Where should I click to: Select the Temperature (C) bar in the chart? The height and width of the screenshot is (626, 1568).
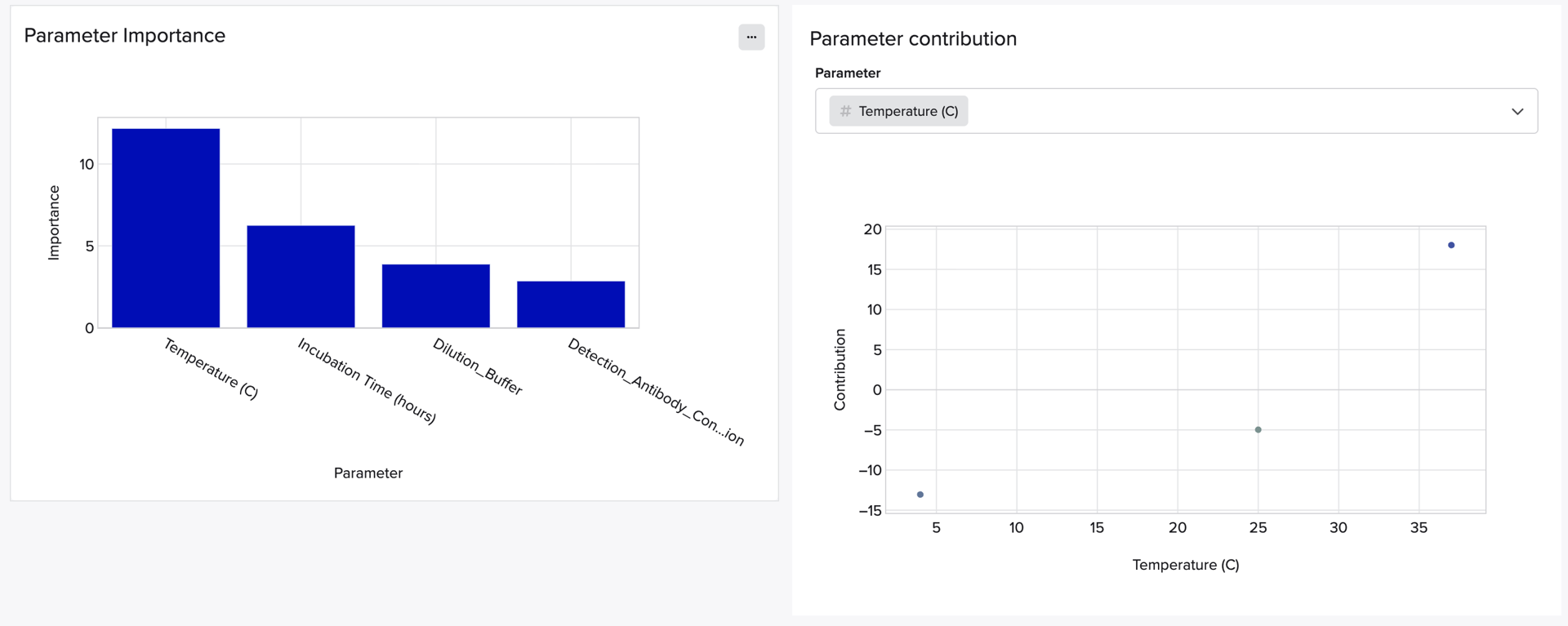(x=165, y=226)
